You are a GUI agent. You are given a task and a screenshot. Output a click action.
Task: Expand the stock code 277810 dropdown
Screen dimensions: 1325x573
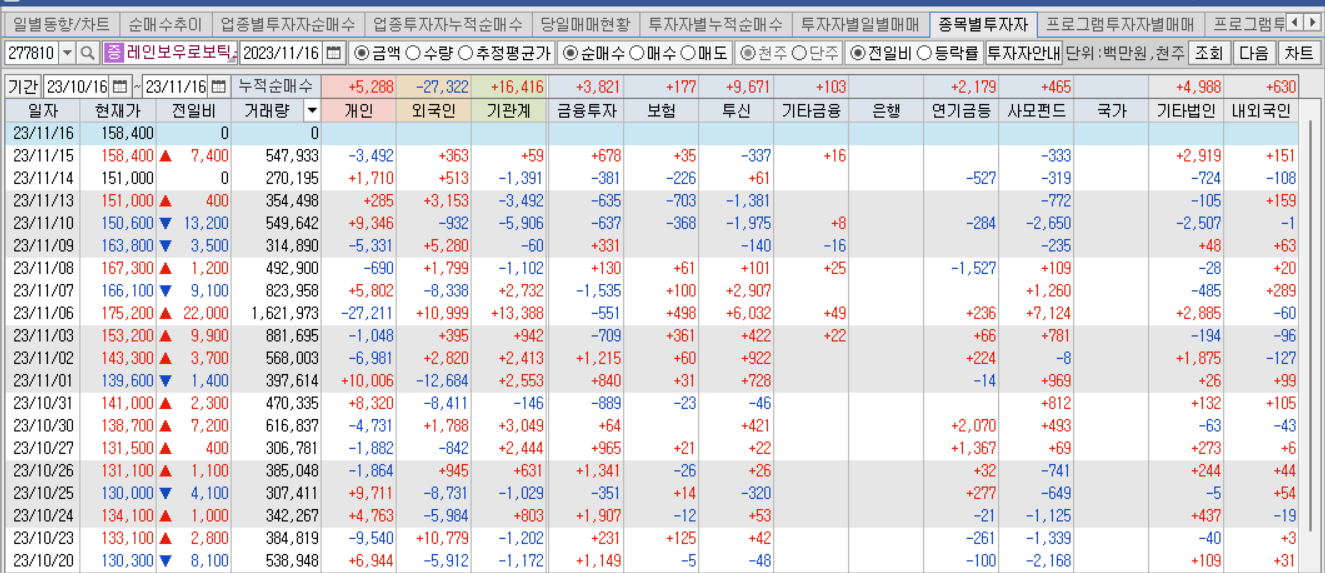tap(67, 53)
